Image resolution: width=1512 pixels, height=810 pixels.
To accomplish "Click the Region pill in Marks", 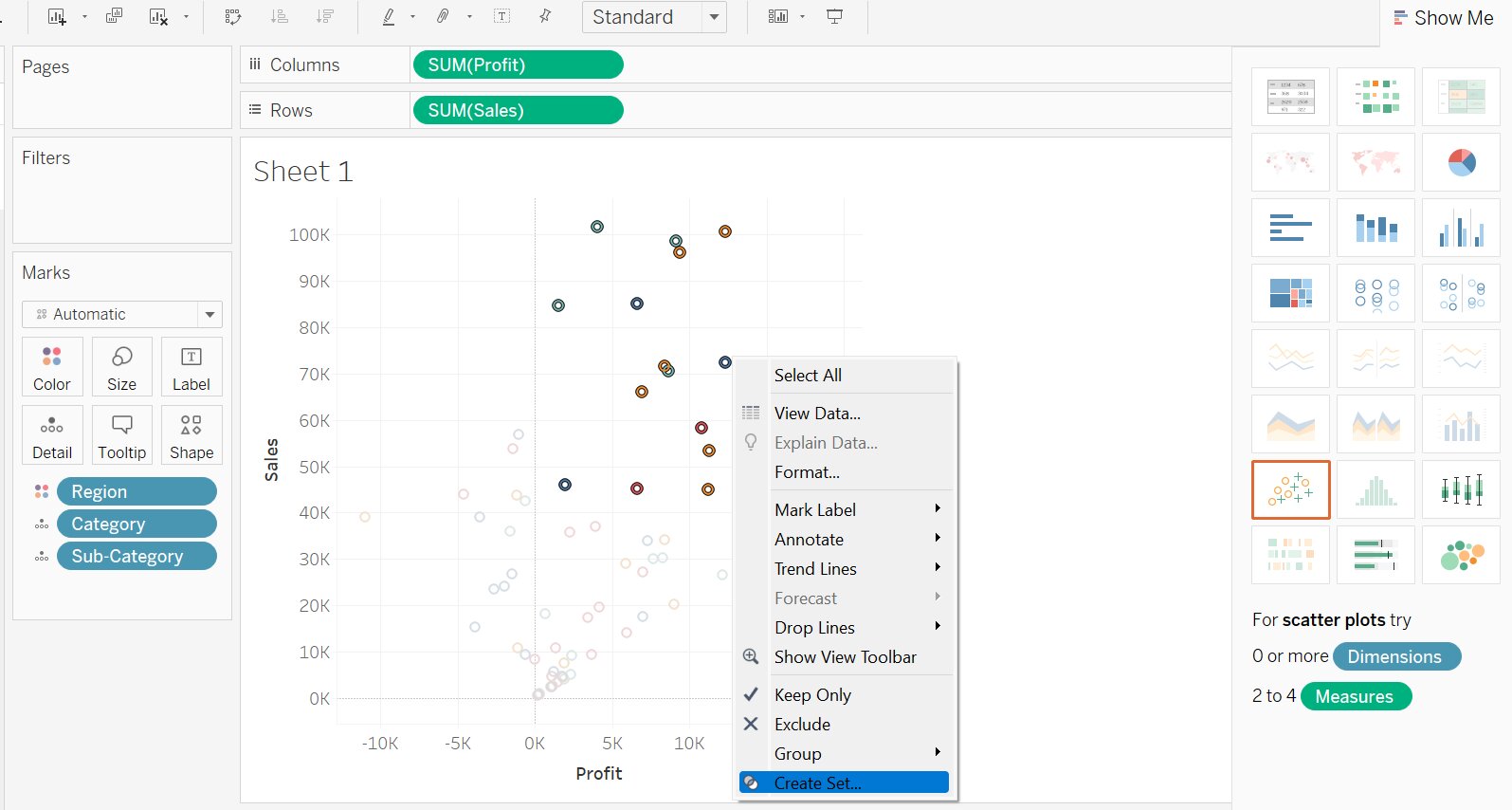I will point(137,491).
